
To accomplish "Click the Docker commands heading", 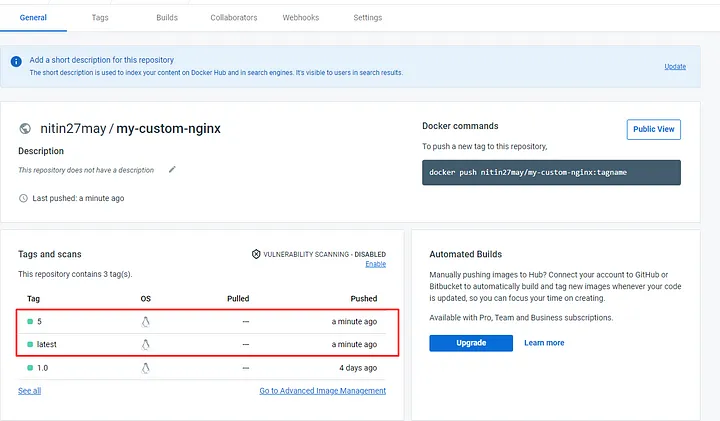I will (x=460, y=126).
